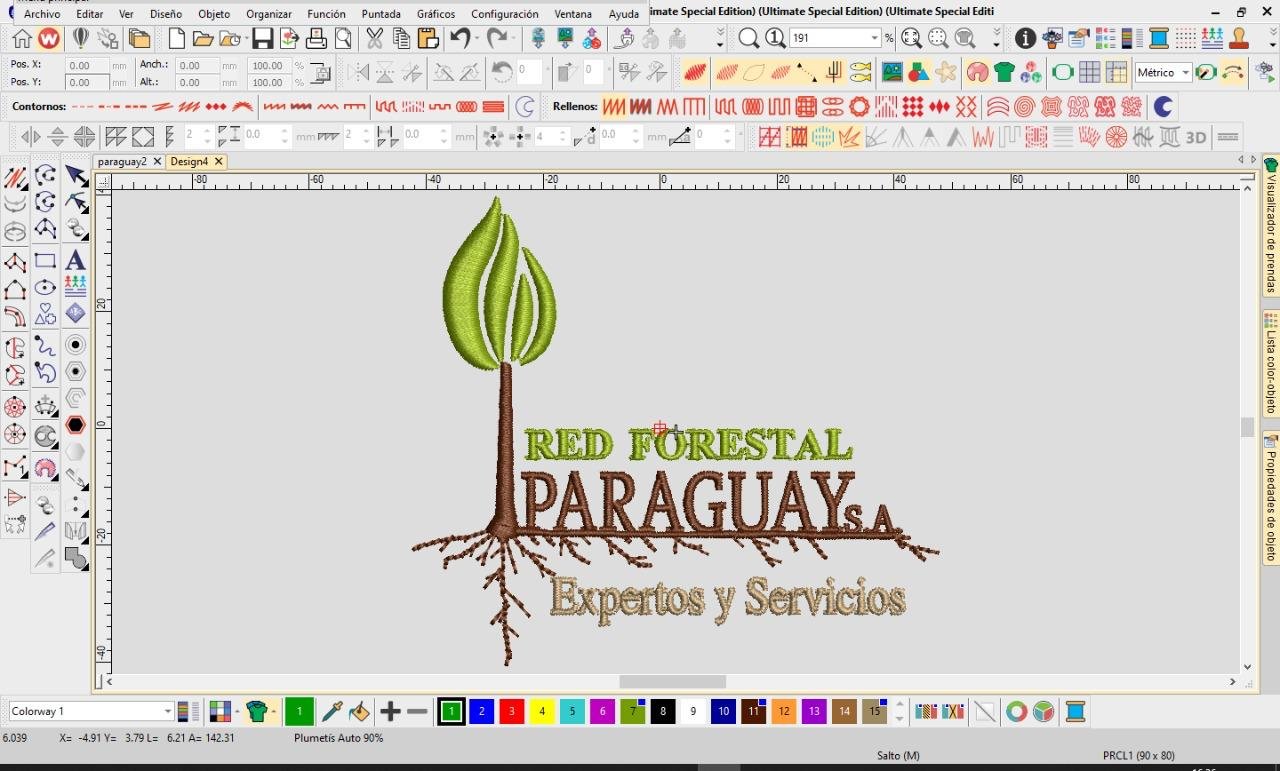Select the rectangle shape tool
This screenshot has width=1280, height=771.
[45, 260]
